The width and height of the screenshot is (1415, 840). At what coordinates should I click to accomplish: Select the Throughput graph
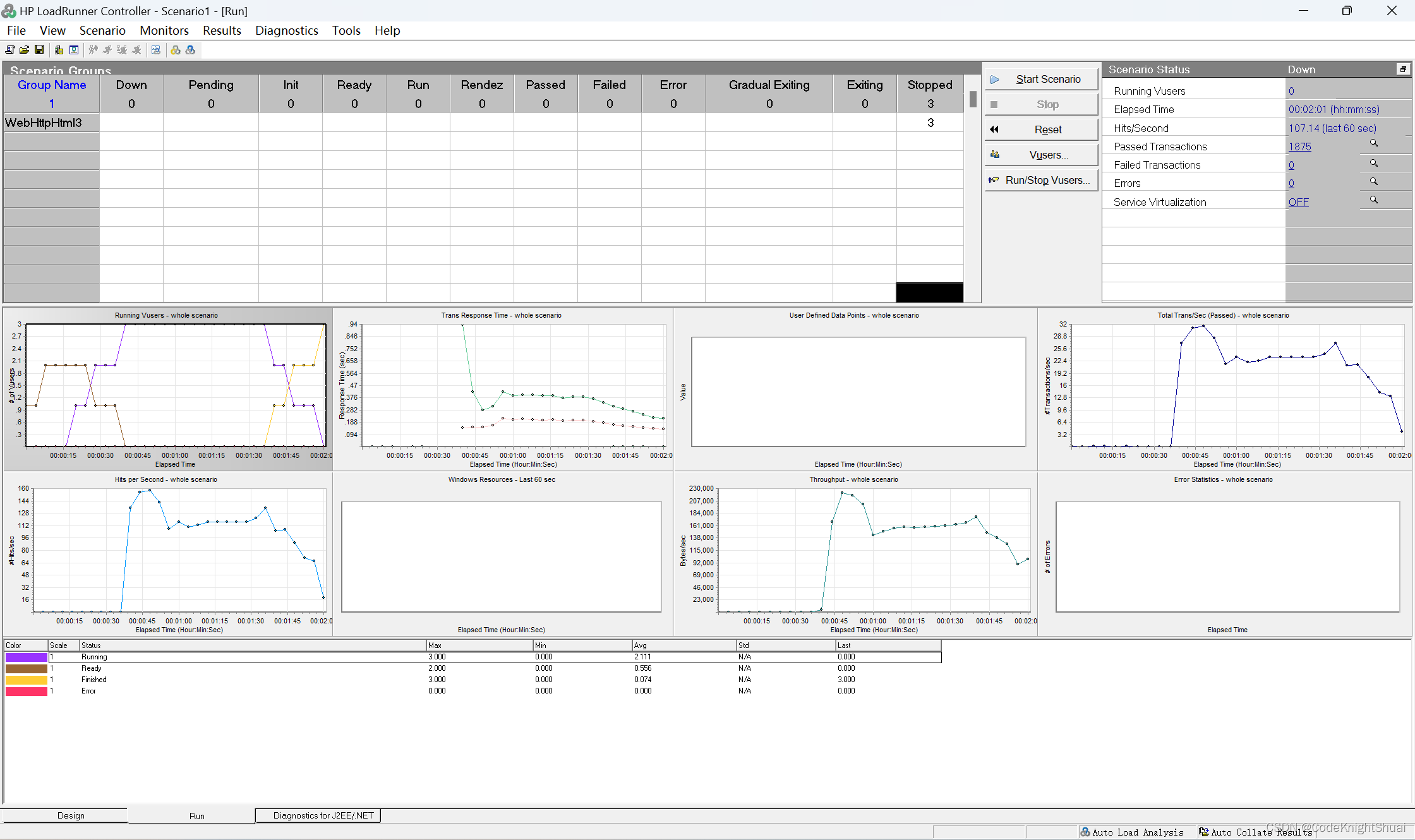(855, 555)
